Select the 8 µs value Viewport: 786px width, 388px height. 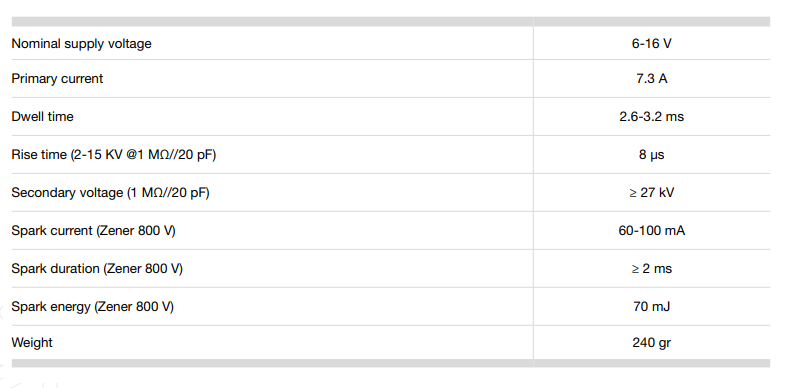651,155
